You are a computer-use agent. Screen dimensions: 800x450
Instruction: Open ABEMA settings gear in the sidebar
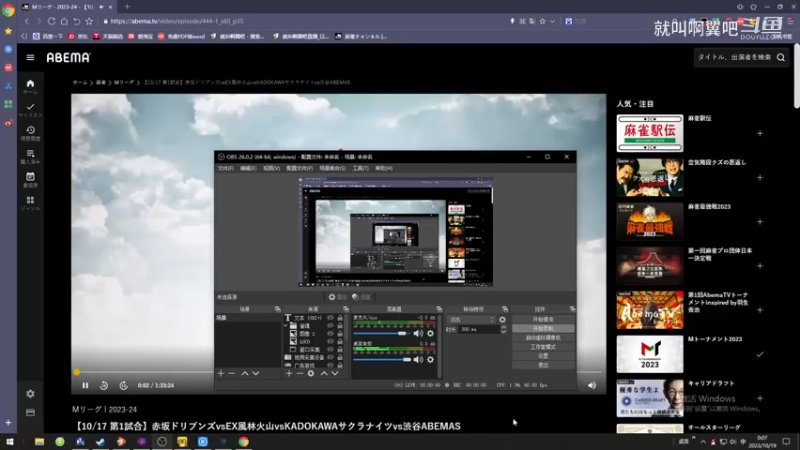pos(30,394)
